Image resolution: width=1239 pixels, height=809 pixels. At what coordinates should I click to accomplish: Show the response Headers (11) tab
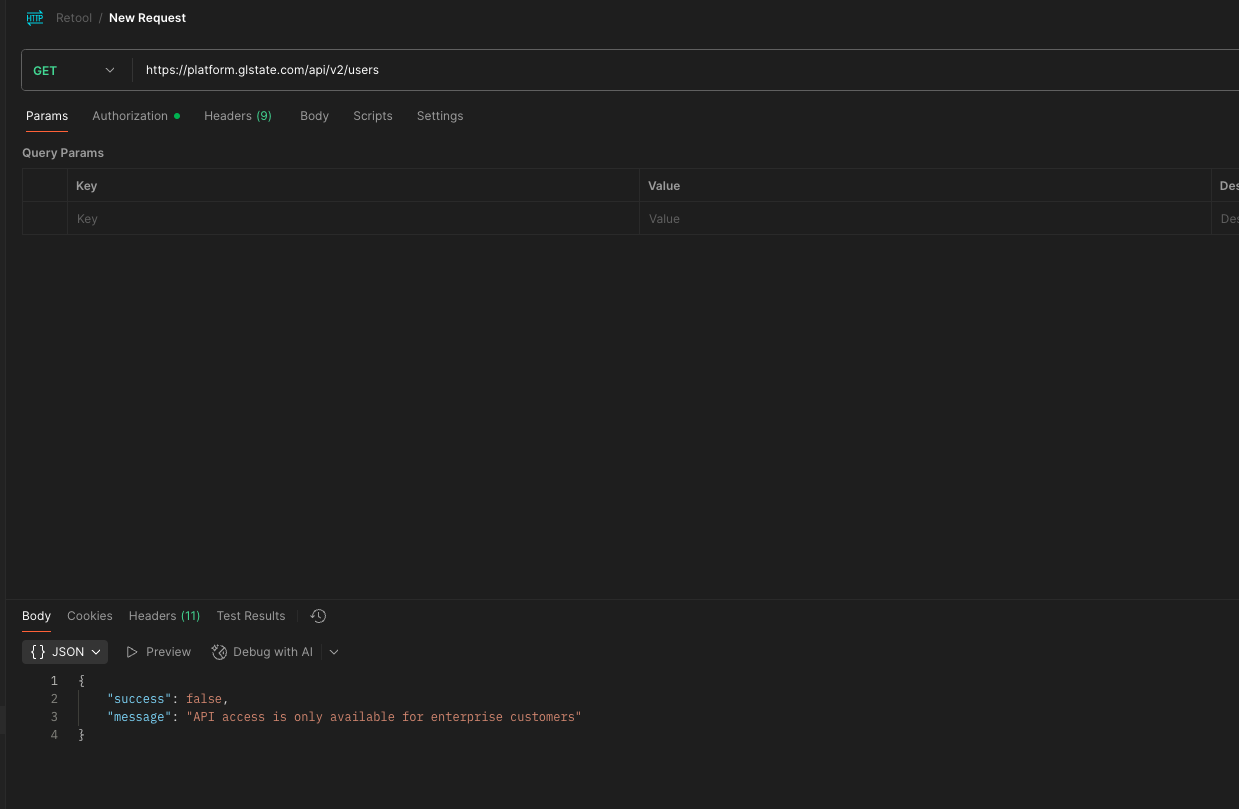[x=164, y=616]
